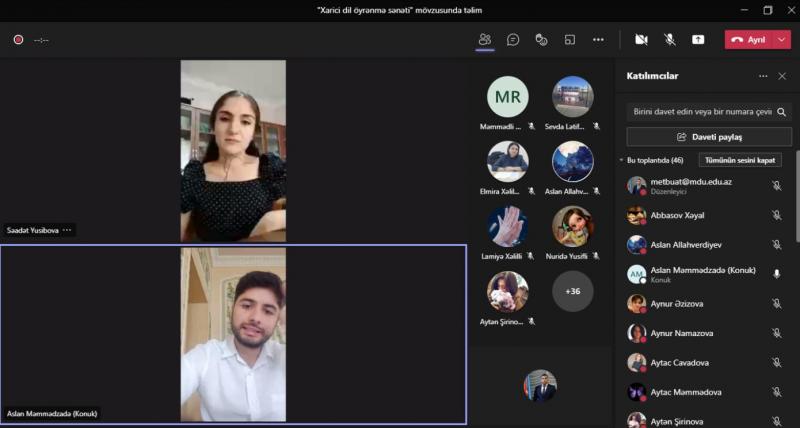This screenshot has width=800, height=428.
Task: Select participant Aynur Əzizova in list
Action: (704, 304)
